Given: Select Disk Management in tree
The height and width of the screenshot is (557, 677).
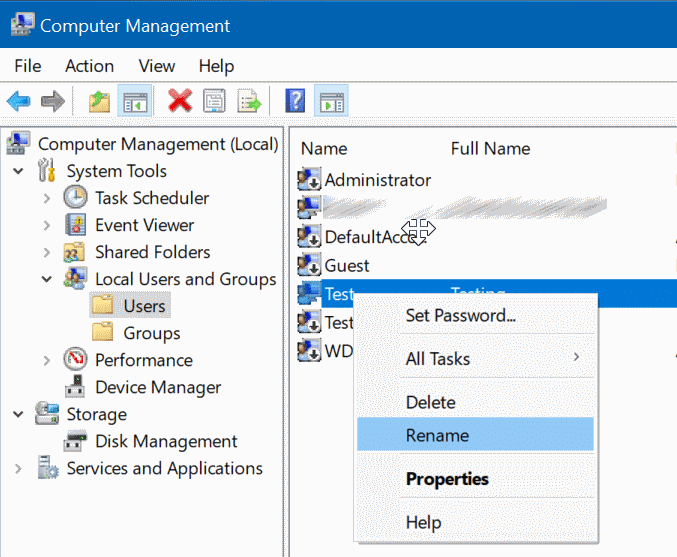Looking at the screenshot, I should tap(166, 441).
